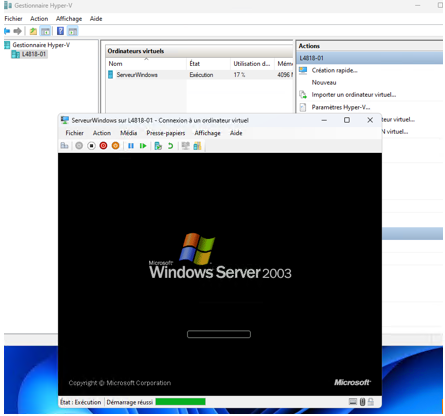445x416 pixels.
Task: Click Création rapide... in Actions pane
Action: coord(334,70)
